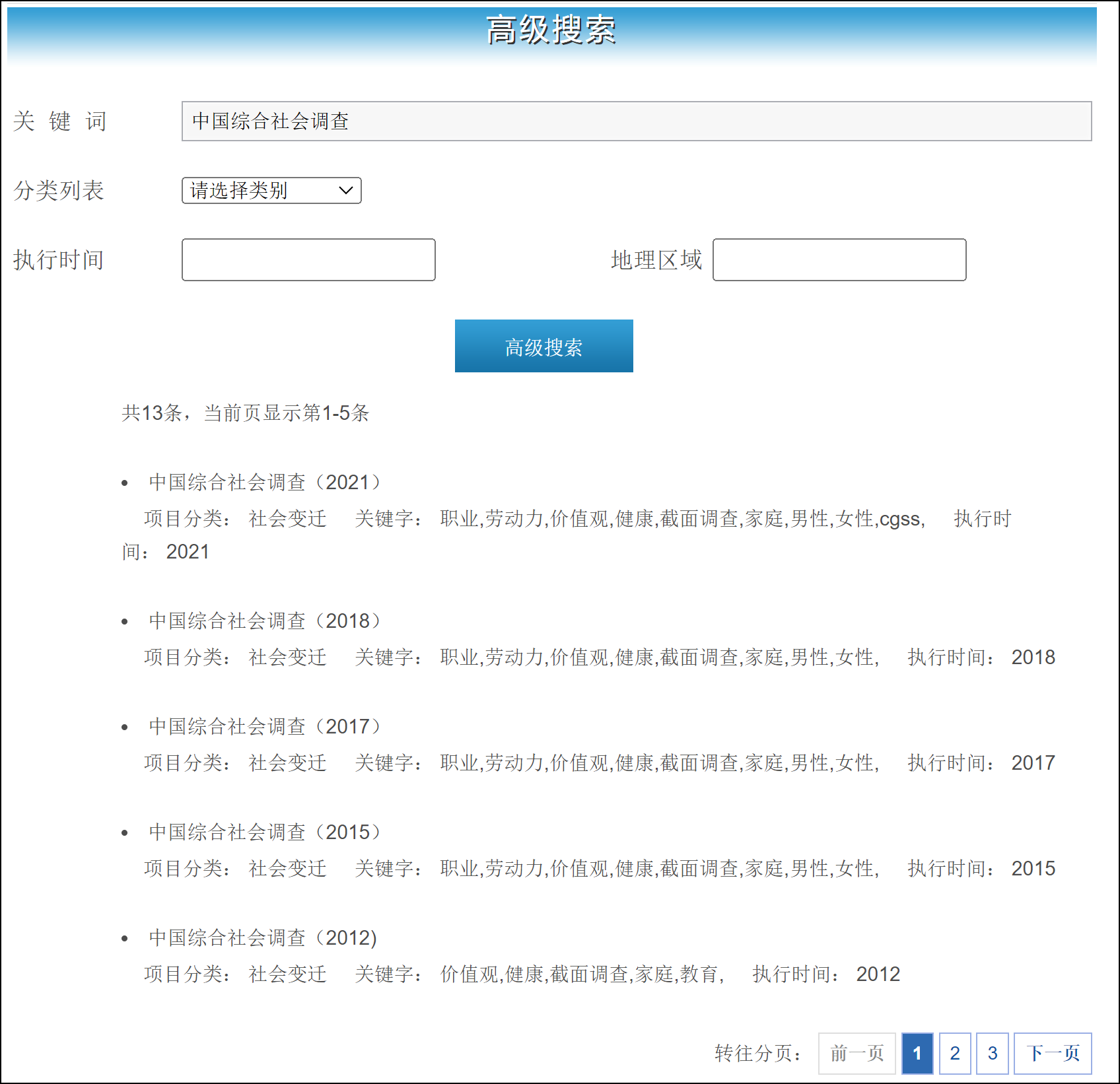View the 中国综合社会调查（2015）survey link
The image size is (1120, 1084).
[x=264, y=832]
